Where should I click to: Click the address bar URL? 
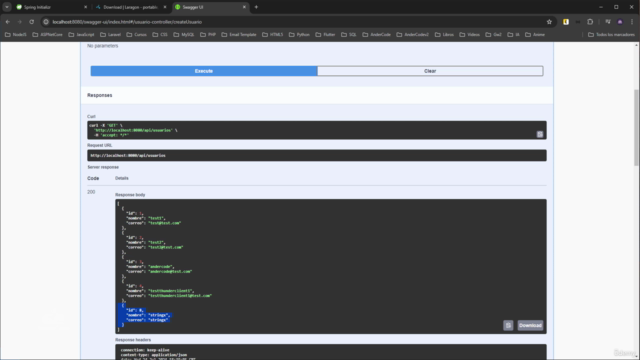[127, 22]
